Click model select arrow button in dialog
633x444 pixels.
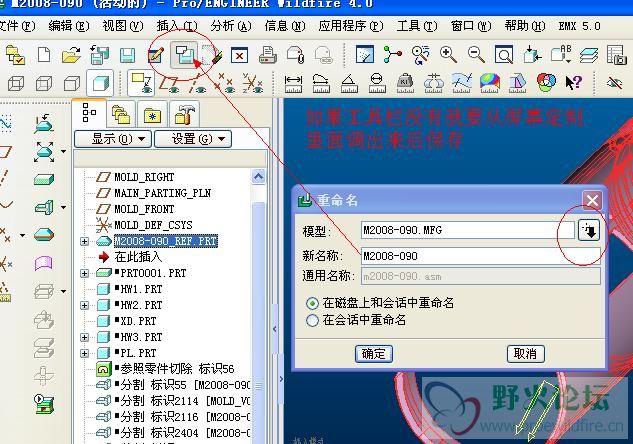click(x=589, y=230)
